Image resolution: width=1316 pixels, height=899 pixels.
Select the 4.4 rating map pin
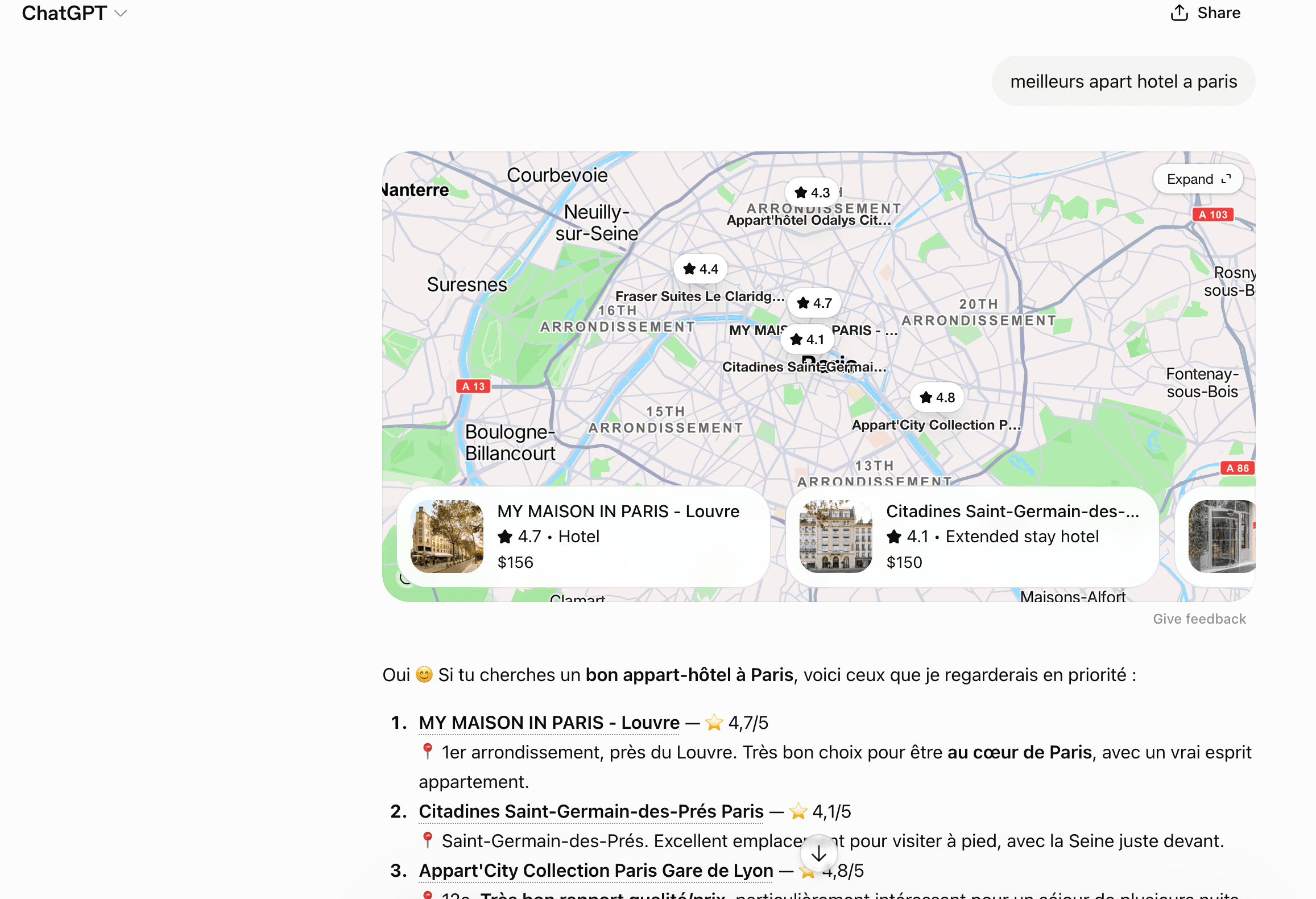click(x=701, y=269)
